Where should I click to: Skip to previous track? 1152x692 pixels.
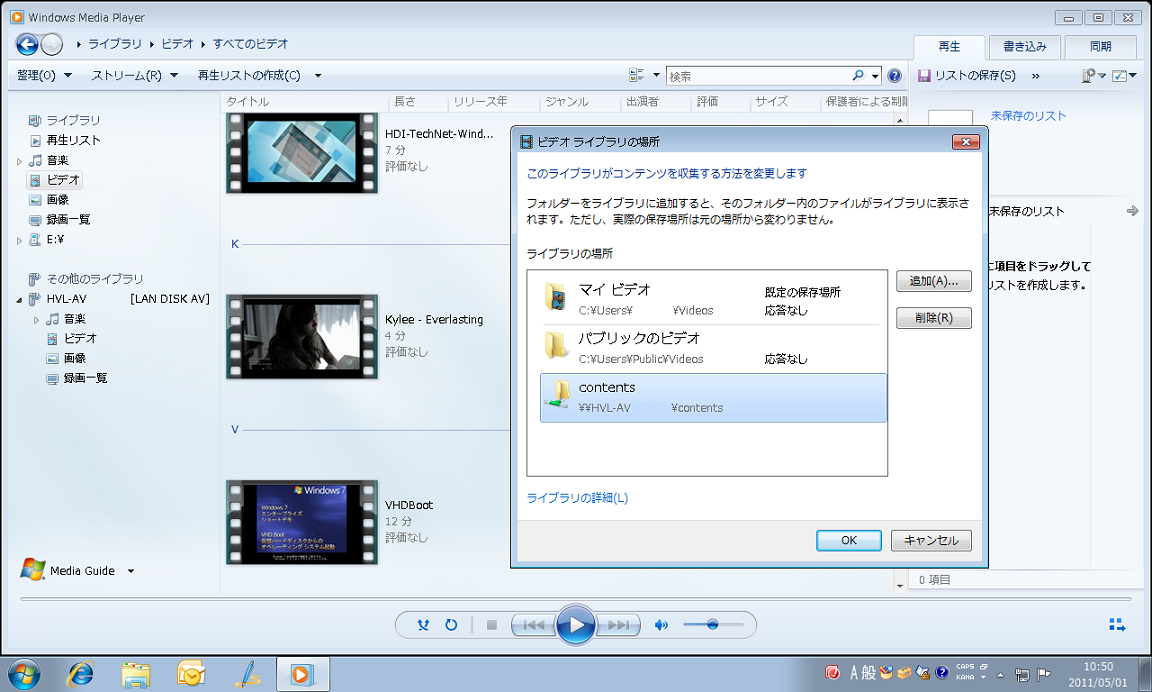[x=534, y=625]
